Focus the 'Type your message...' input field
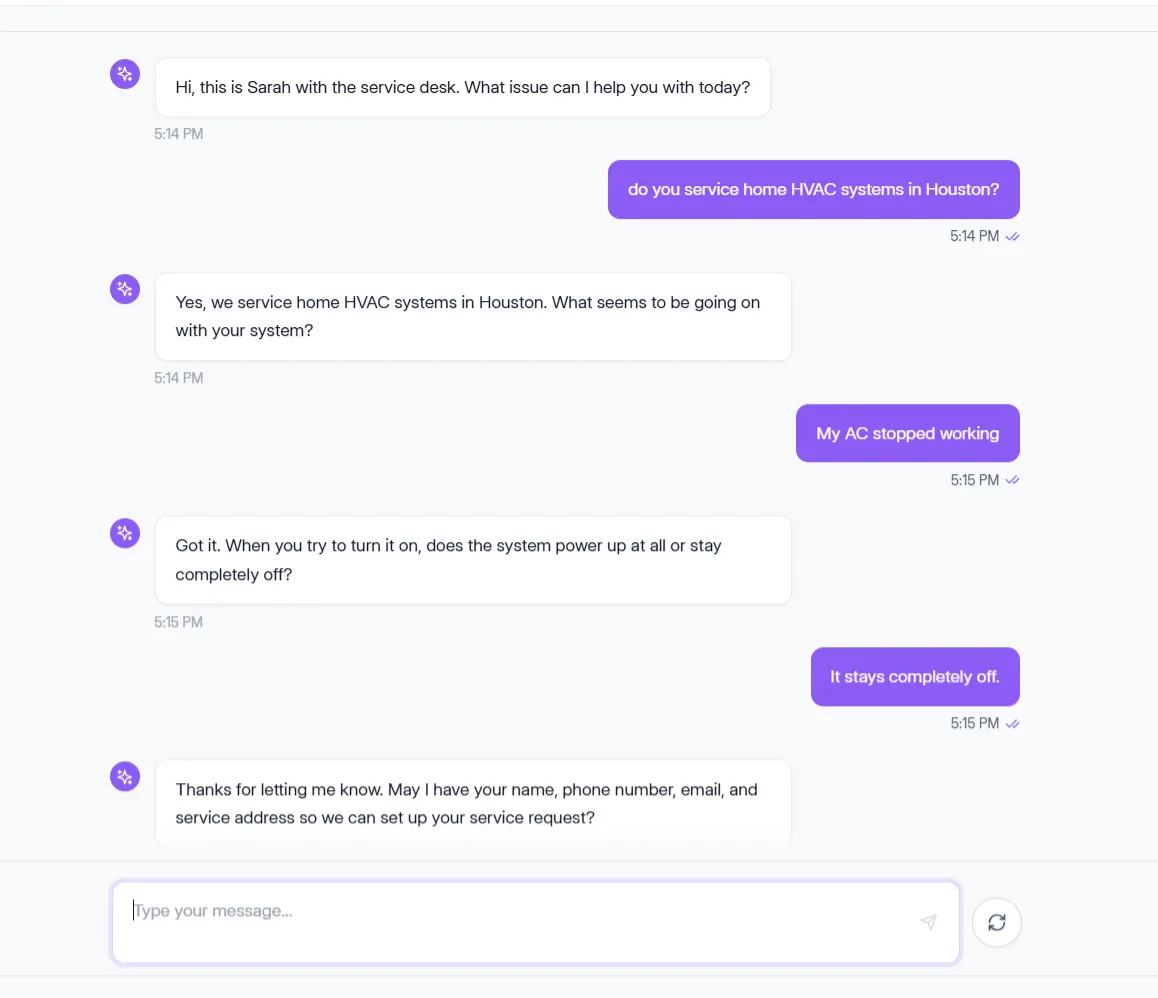This screenshot has width=1158, height=998. pyautogui.click(x=520, y=922)
